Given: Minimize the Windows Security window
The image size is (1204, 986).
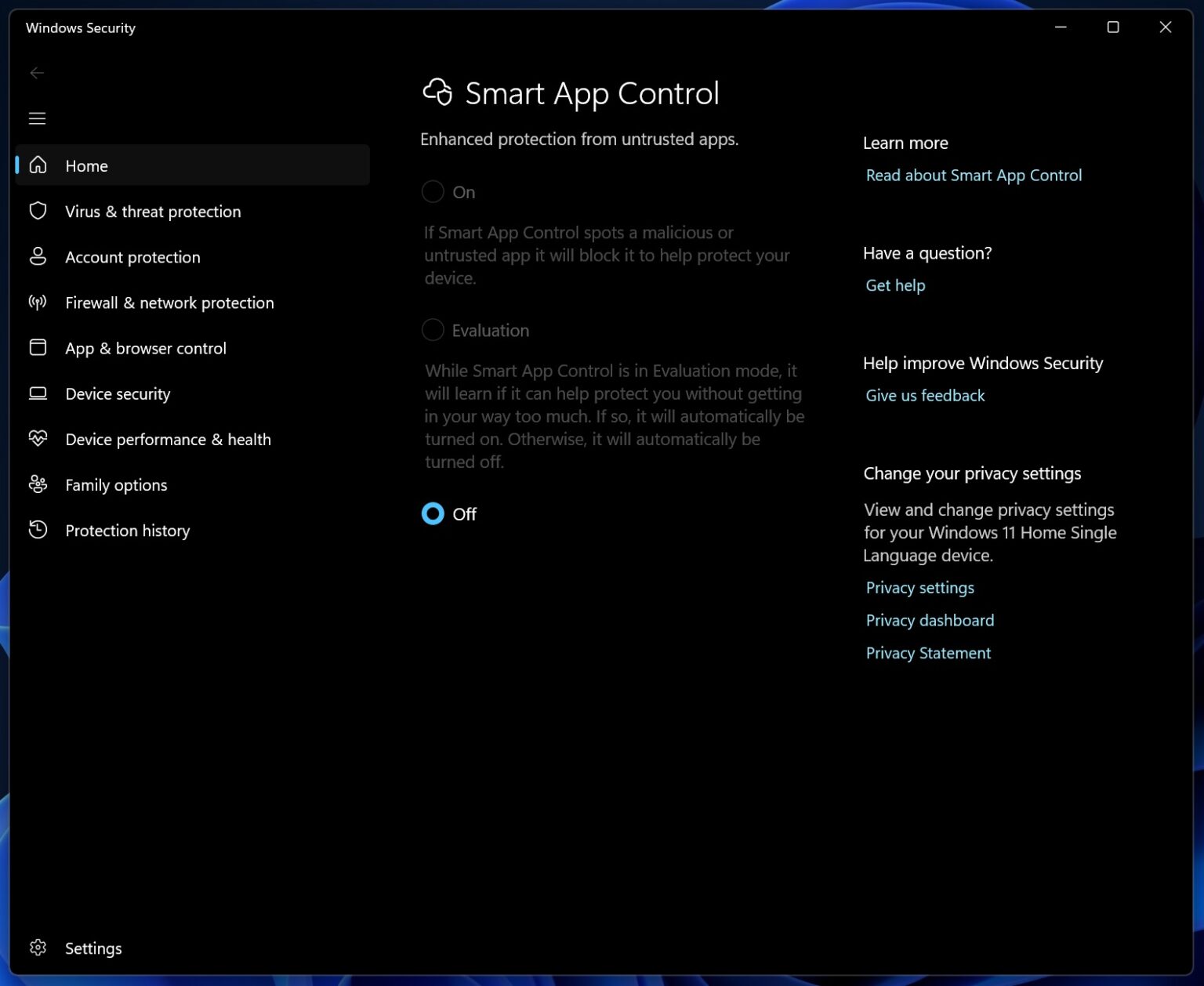Looking at the screenshot, I should (x=1061, y=27).
